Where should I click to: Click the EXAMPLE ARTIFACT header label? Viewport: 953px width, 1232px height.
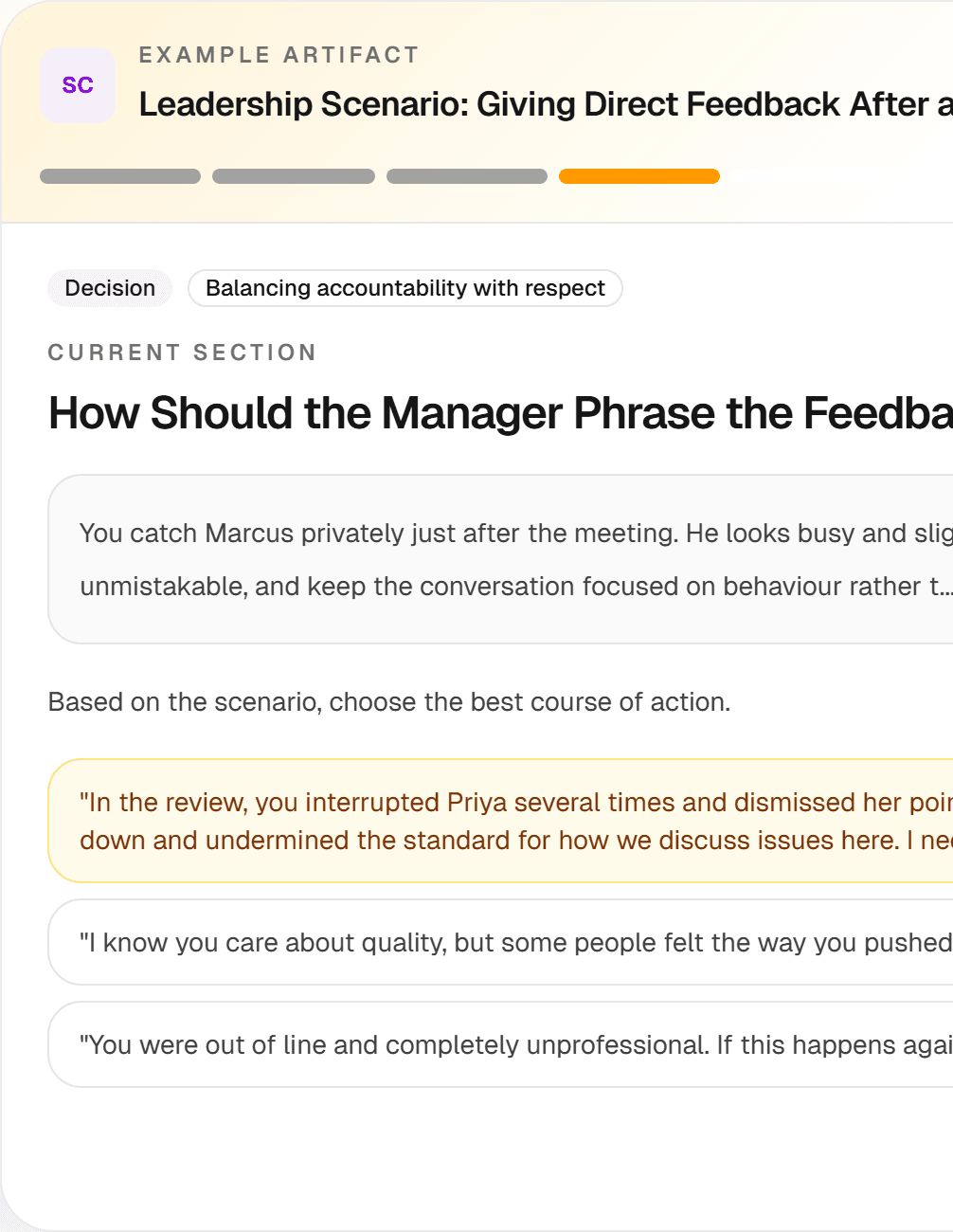pos(279,55)
